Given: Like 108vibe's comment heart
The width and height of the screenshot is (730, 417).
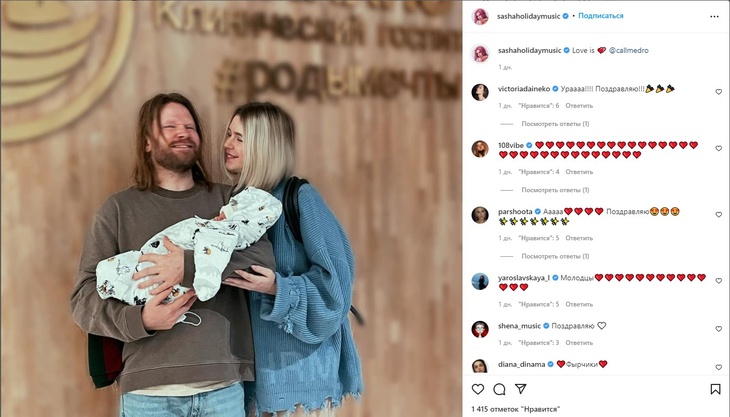Looking at the screenshot, I should (x=718, y=148).
